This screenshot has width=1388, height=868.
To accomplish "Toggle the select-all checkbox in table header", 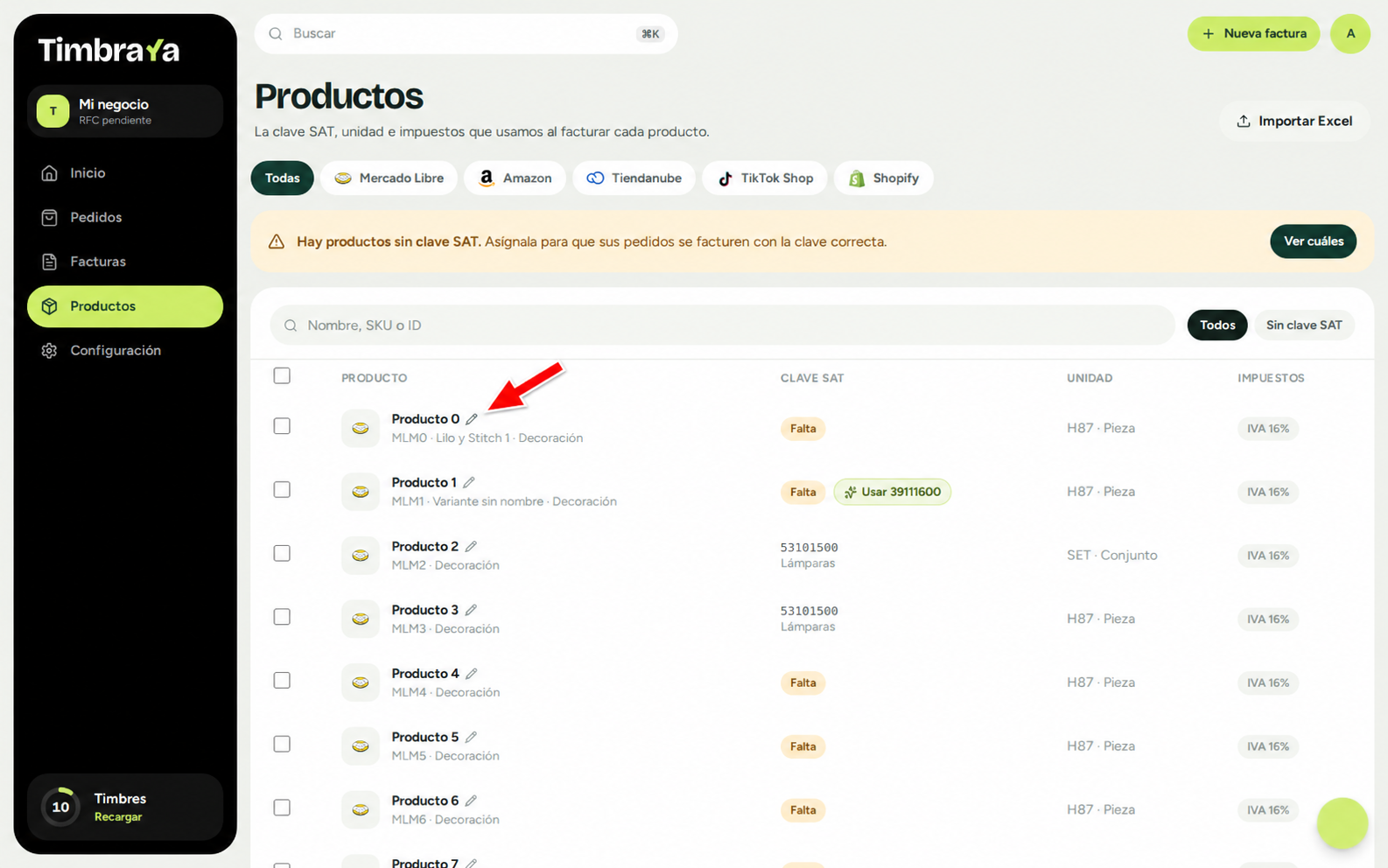I will (282, 375).
